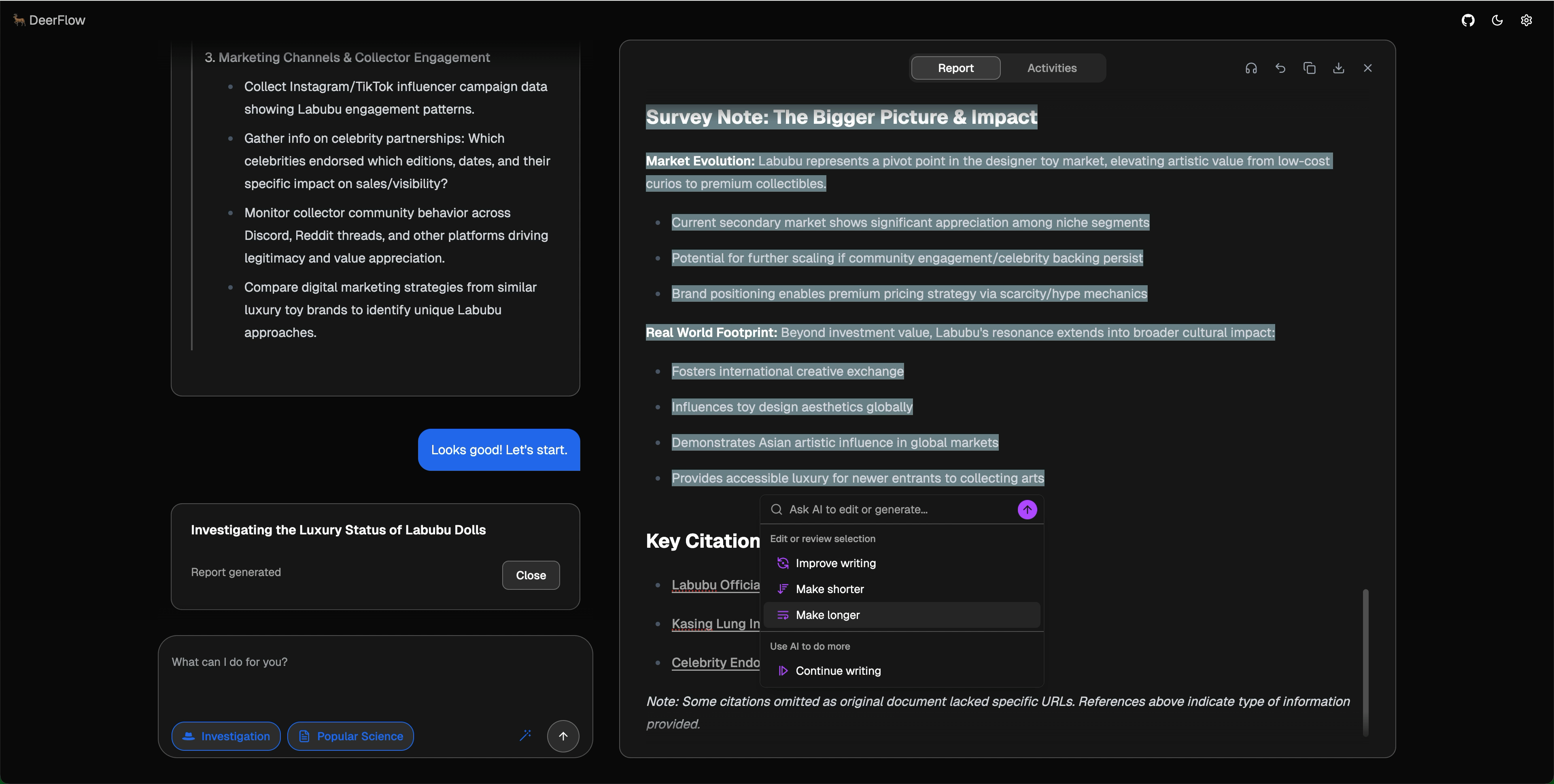Select the Report tab
Viewport: 1554px width, 784px height.
[955, 68]
